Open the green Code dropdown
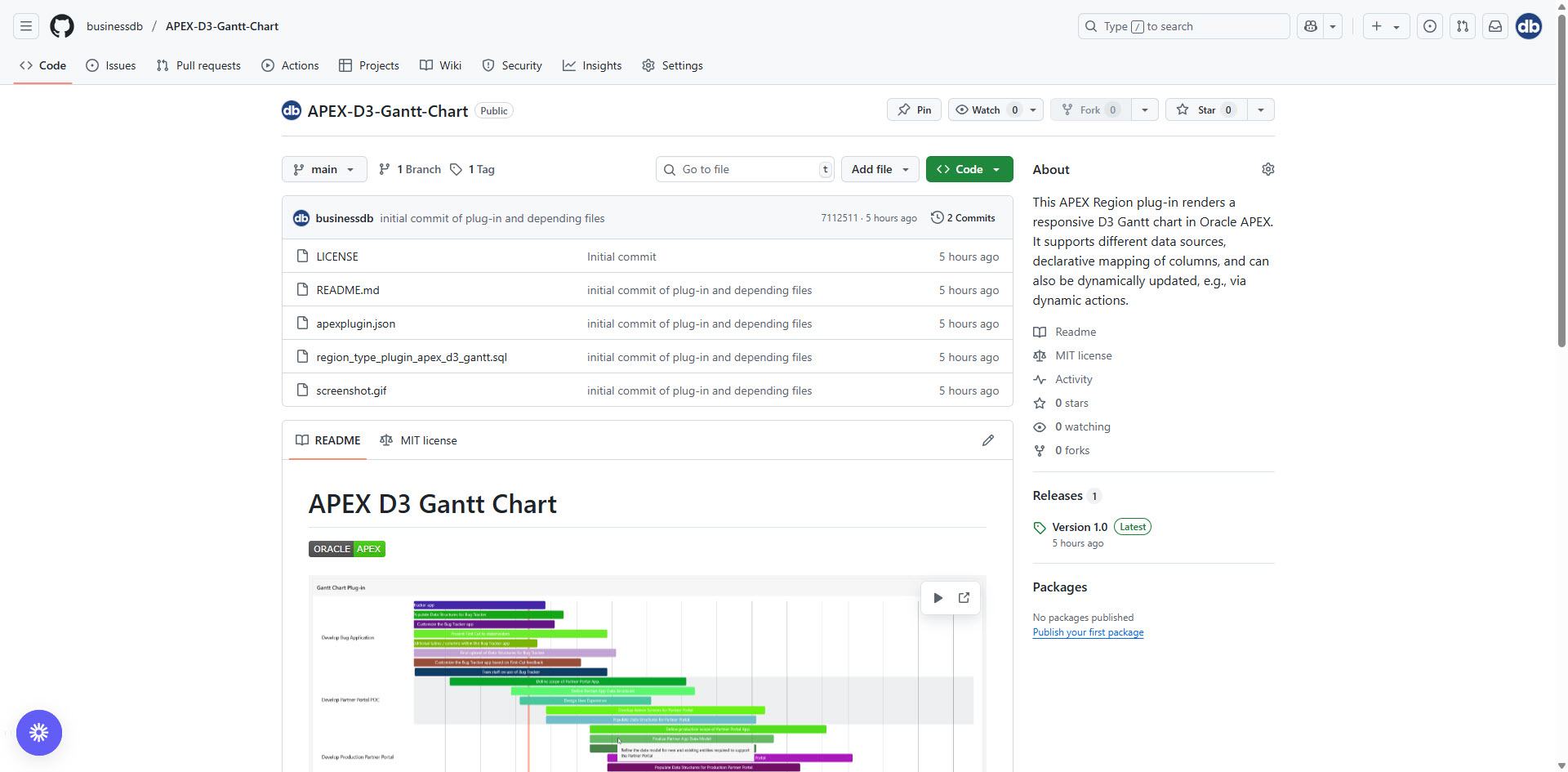 pos(969,169)
